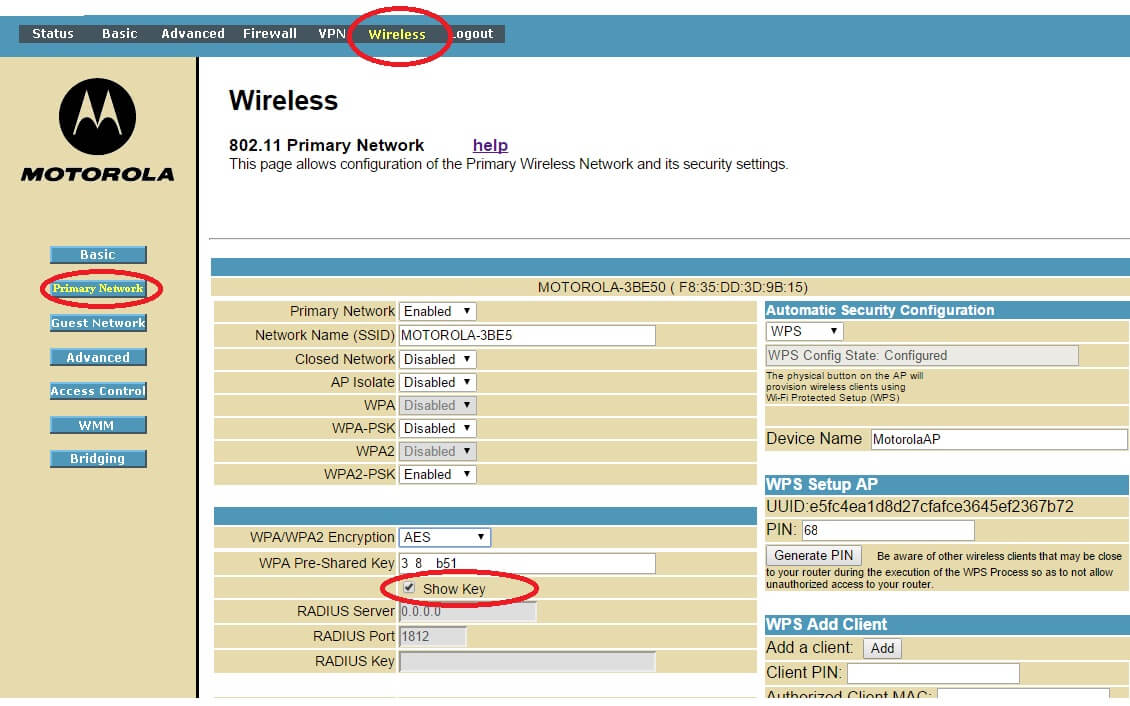
Task: Click the 802.11 Primary Network heading
Action: pyautogui.click(x=326, y=146)
